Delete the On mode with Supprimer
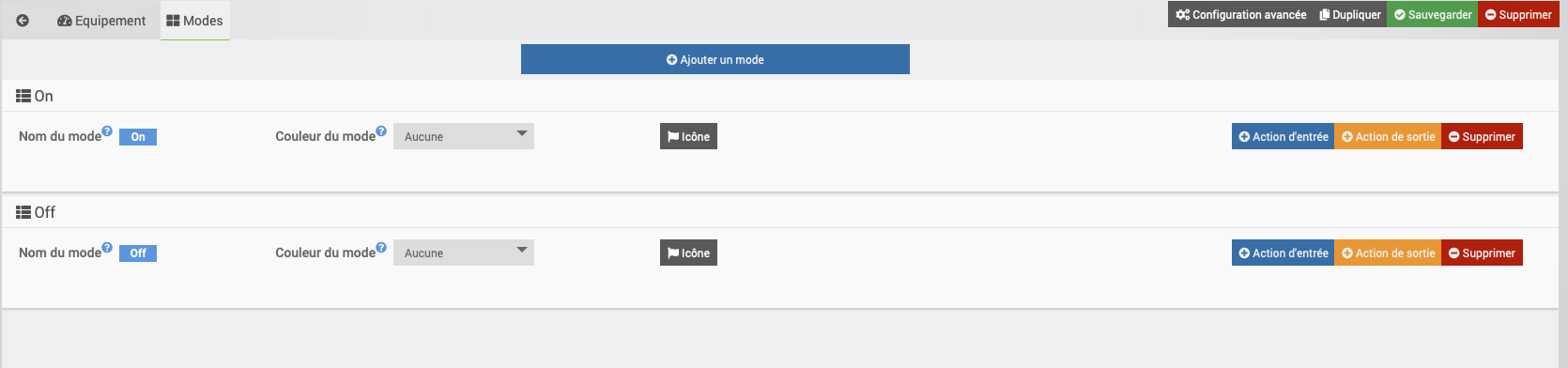This screenshot has height=368, width=1568. click(x=1482, y=136)
